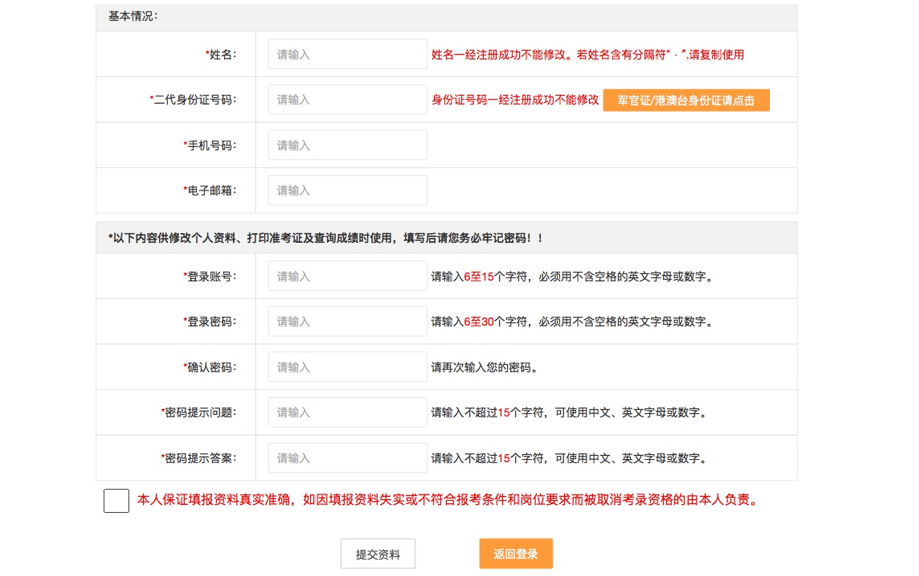Click the 请再次输入您的密码 hint text
919x576 pixels.
coord(484,368)
